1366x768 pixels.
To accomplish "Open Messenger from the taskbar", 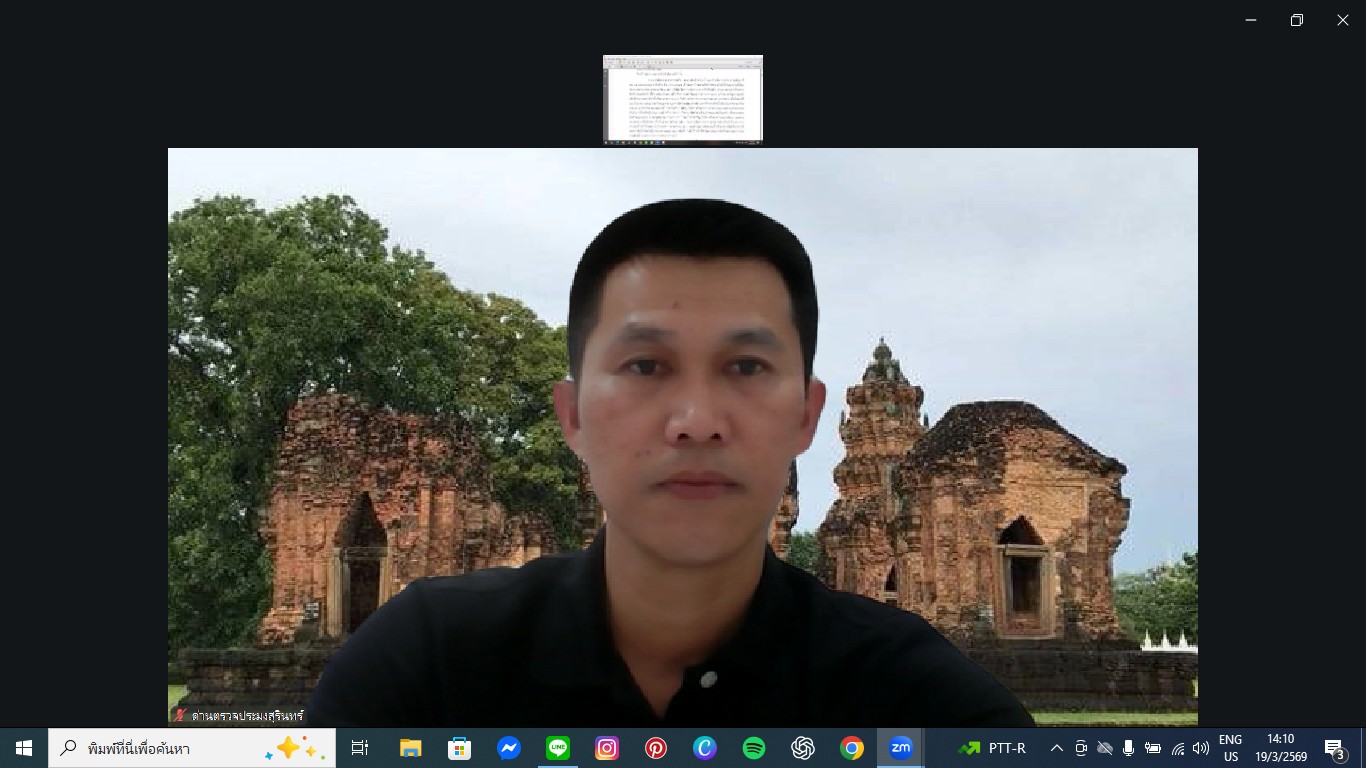I will click(x=509, y=747).
